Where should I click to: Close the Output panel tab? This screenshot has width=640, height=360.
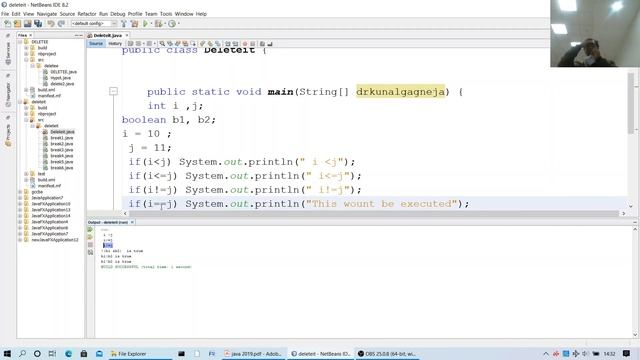tap(132, 222)
